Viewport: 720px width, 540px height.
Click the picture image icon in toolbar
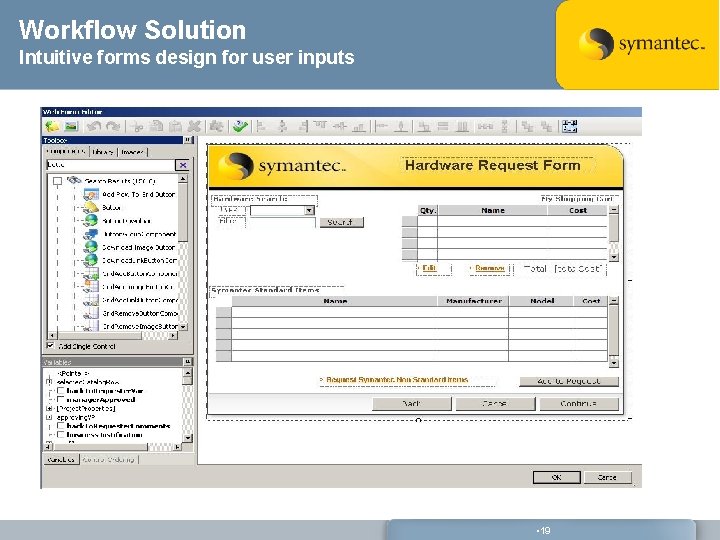(71, 126)
